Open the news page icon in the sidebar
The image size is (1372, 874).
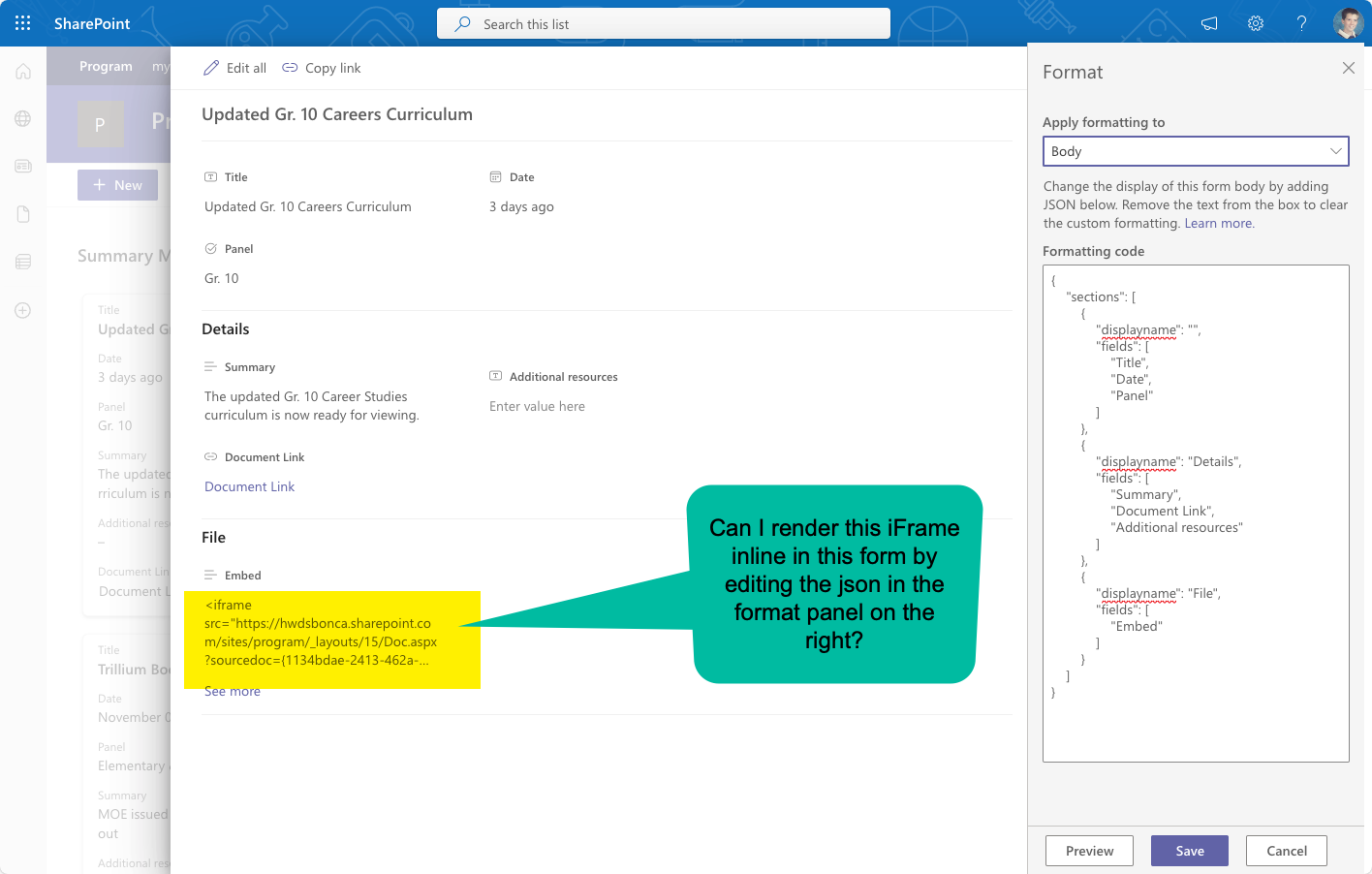pos(22,166)
